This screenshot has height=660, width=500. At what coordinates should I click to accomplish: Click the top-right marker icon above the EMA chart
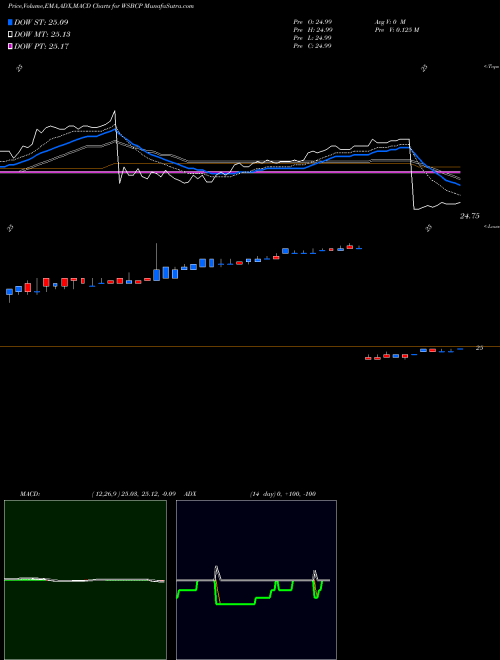(424, 68)
